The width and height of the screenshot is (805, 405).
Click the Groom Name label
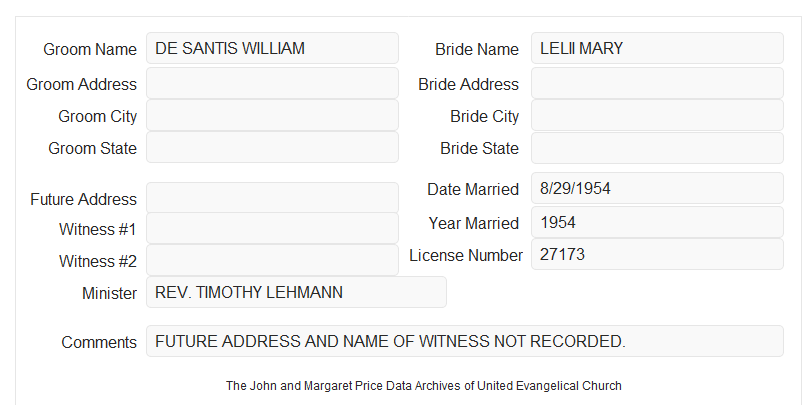coord(90,49)
